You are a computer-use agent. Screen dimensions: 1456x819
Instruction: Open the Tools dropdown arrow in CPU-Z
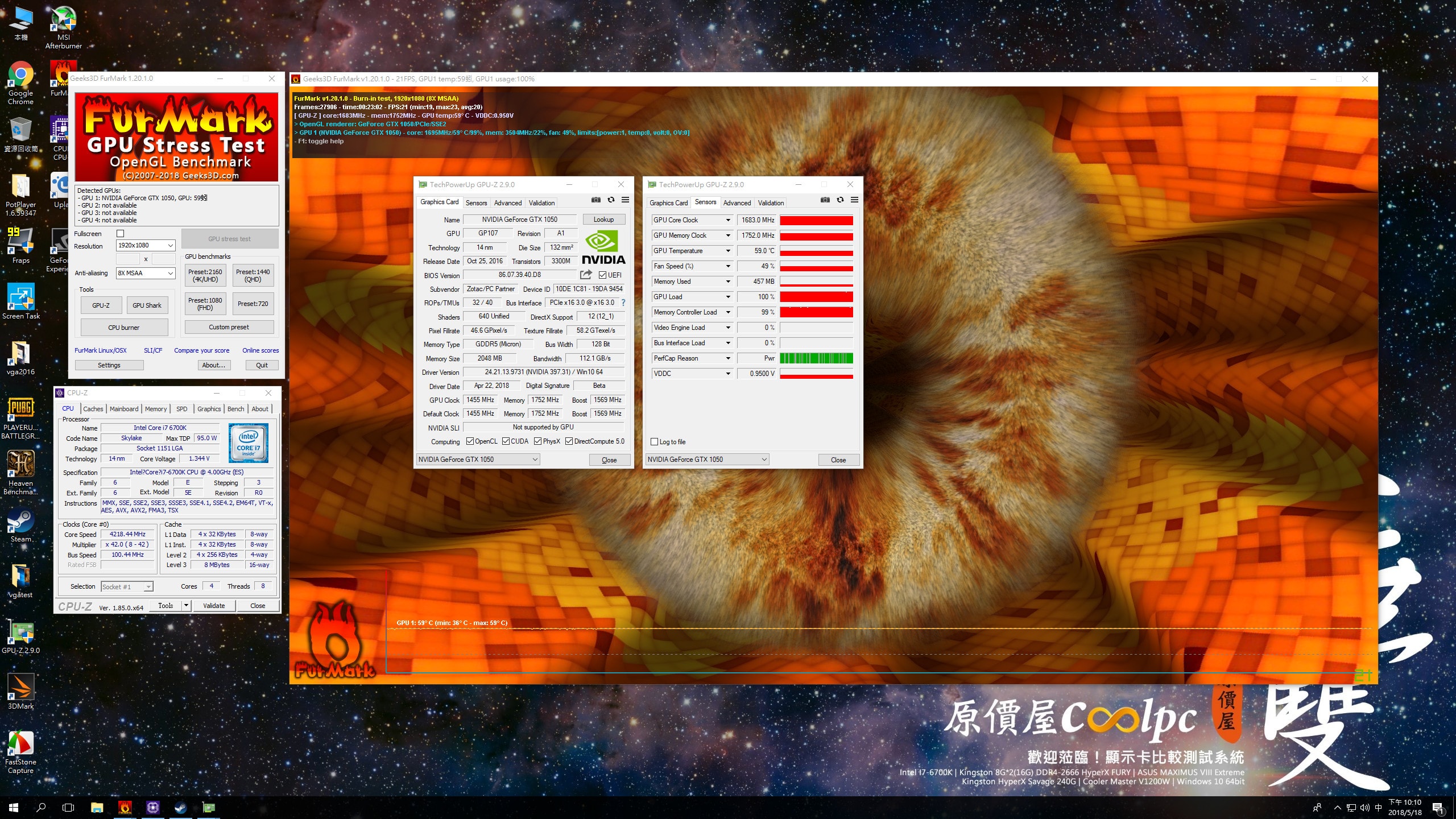(x=185, y=606)
